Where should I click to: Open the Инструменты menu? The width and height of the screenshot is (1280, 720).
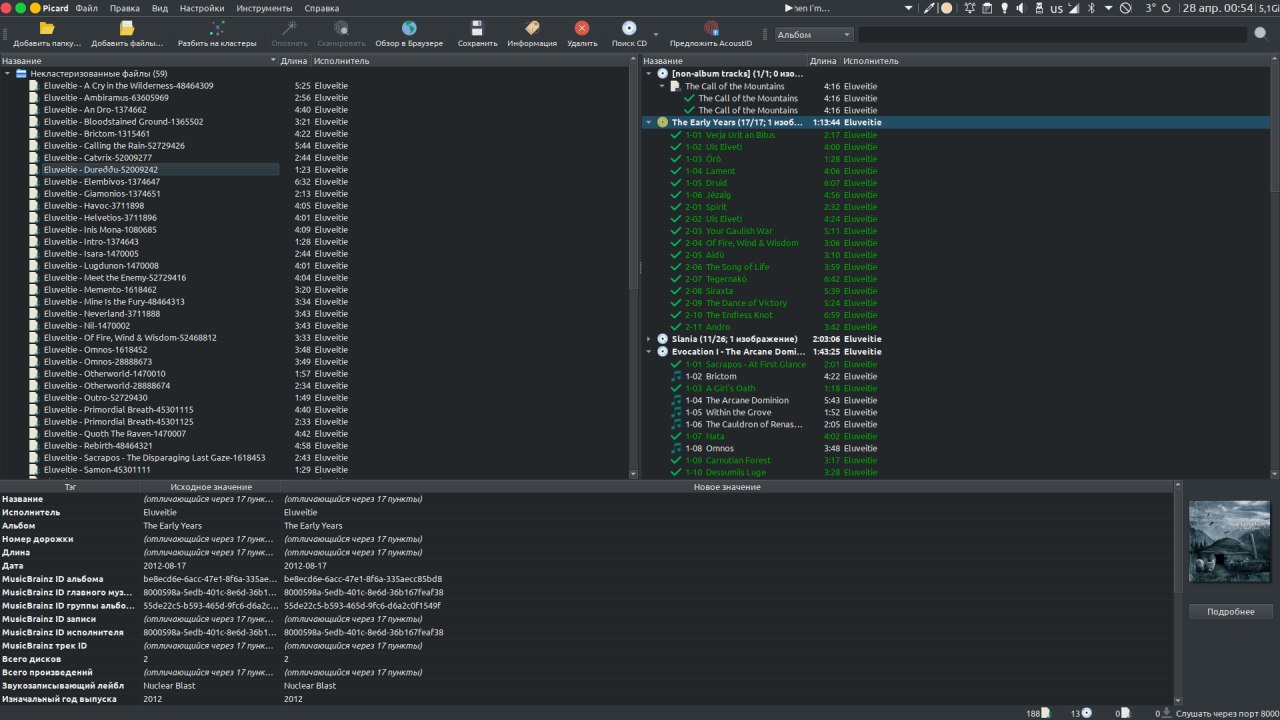tap(265, 8)
